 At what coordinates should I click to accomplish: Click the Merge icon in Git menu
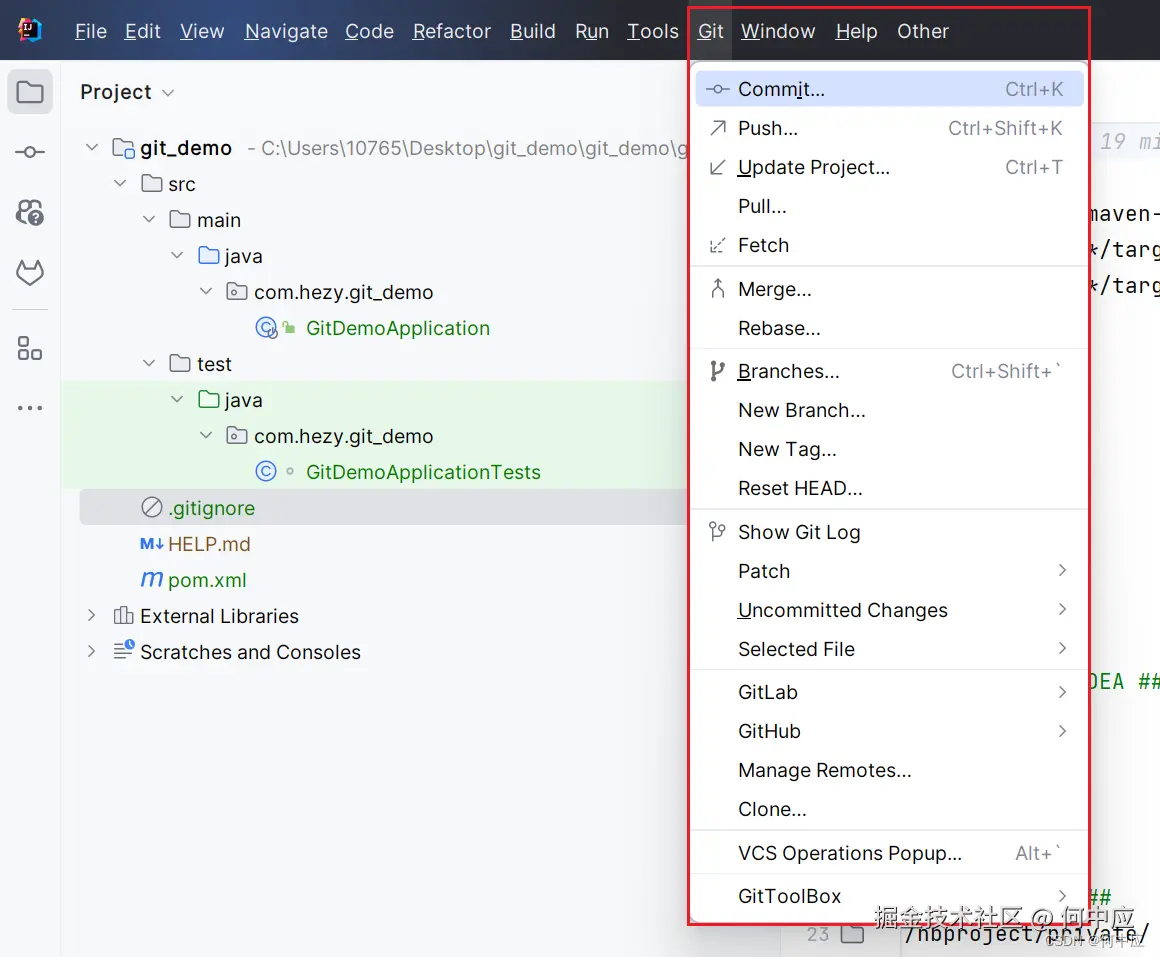point(718,288)
